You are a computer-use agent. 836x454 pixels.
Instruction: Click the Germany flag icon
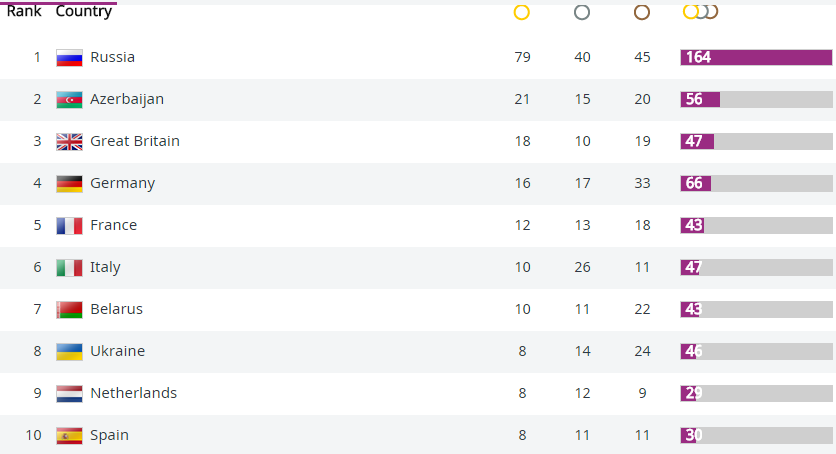point(69,184)
